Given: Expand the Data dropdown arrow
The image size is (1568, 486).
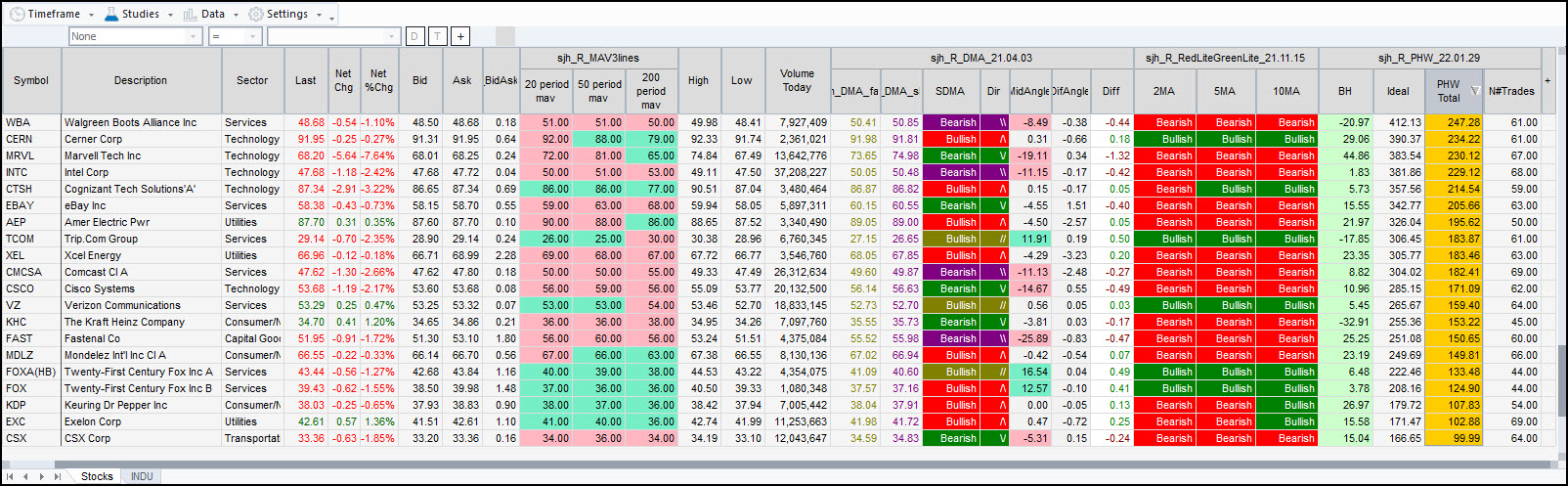Looking at the screenshot, I should [x=236, y=15].
